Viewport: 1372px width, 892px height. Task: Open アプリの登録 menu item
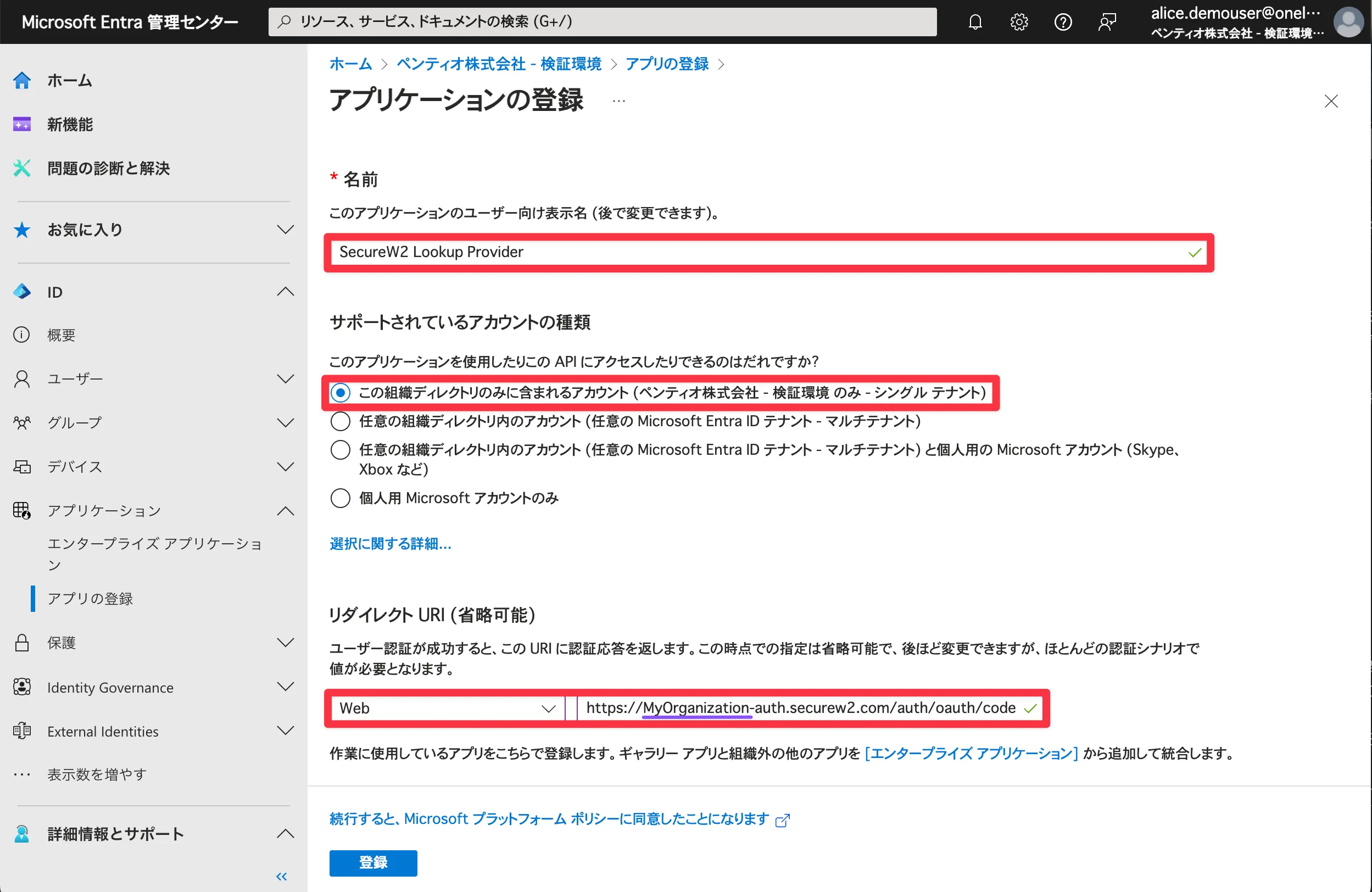click(90, 598)
